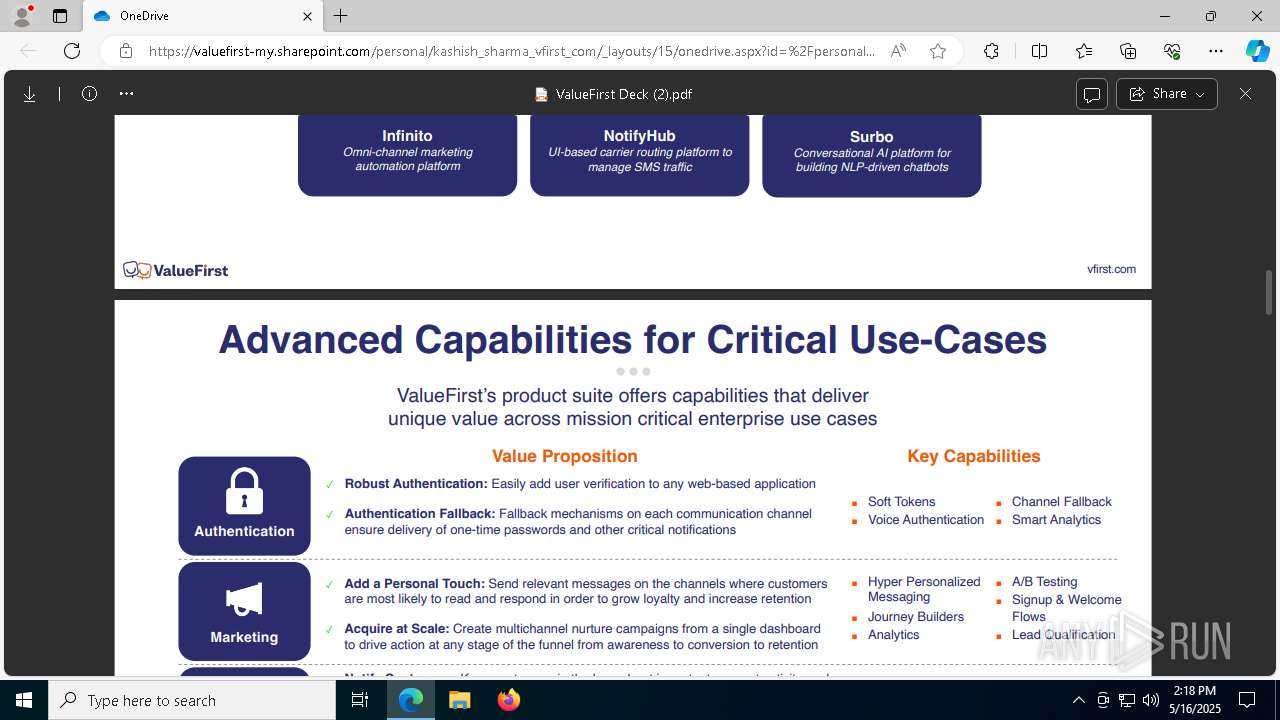This screenshot has height=720, width=1280.
Task: Add this page to favorites
Action: click(x=938, y=51)
